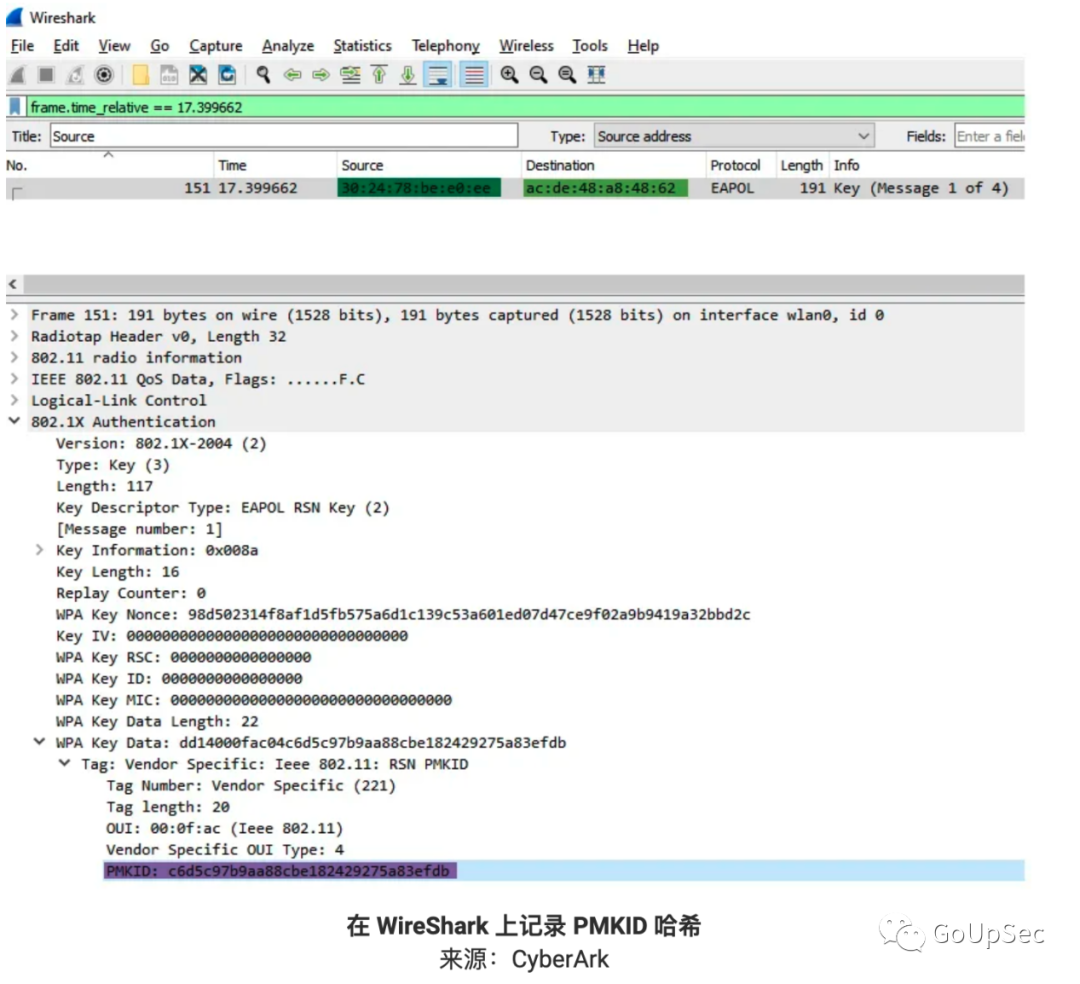Screen dimensions: 1080x984
Task: Expand 802.11 radio information row
Action: point(14,357)
